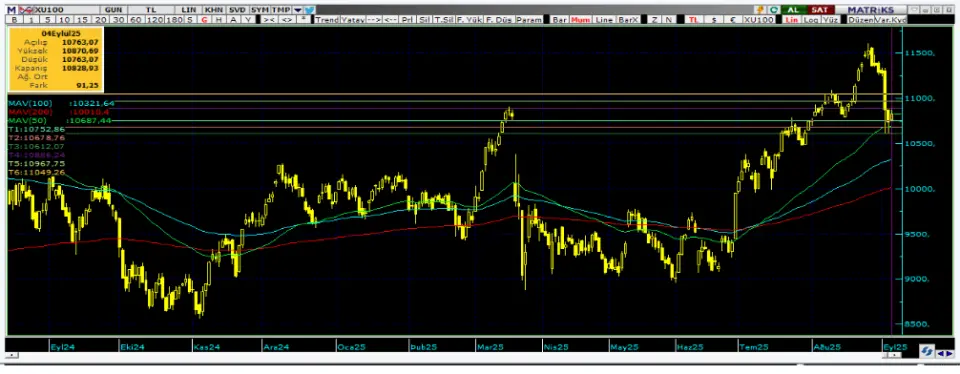The image size is (960, 374).
Task: Select the Line chart type
Action: click(x=604, y=20)
